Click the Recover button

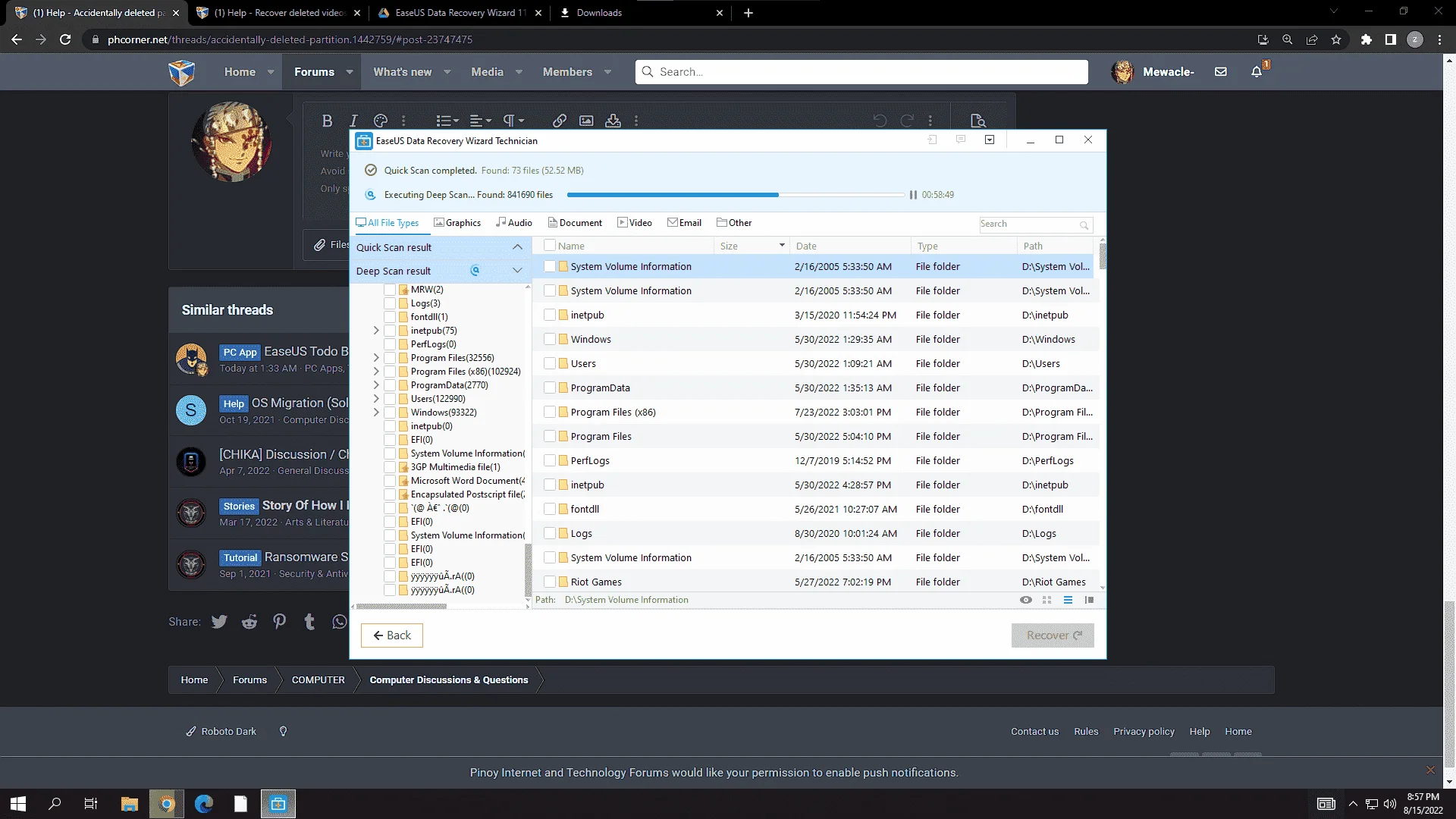1053,635
